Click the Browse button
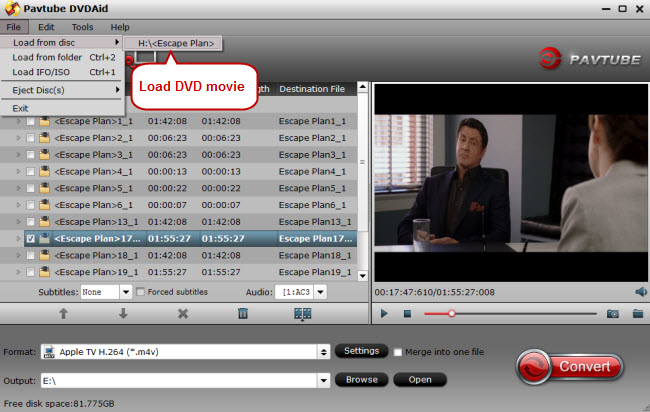Viewport: 650px width, 412px height. tap(361, 380)
